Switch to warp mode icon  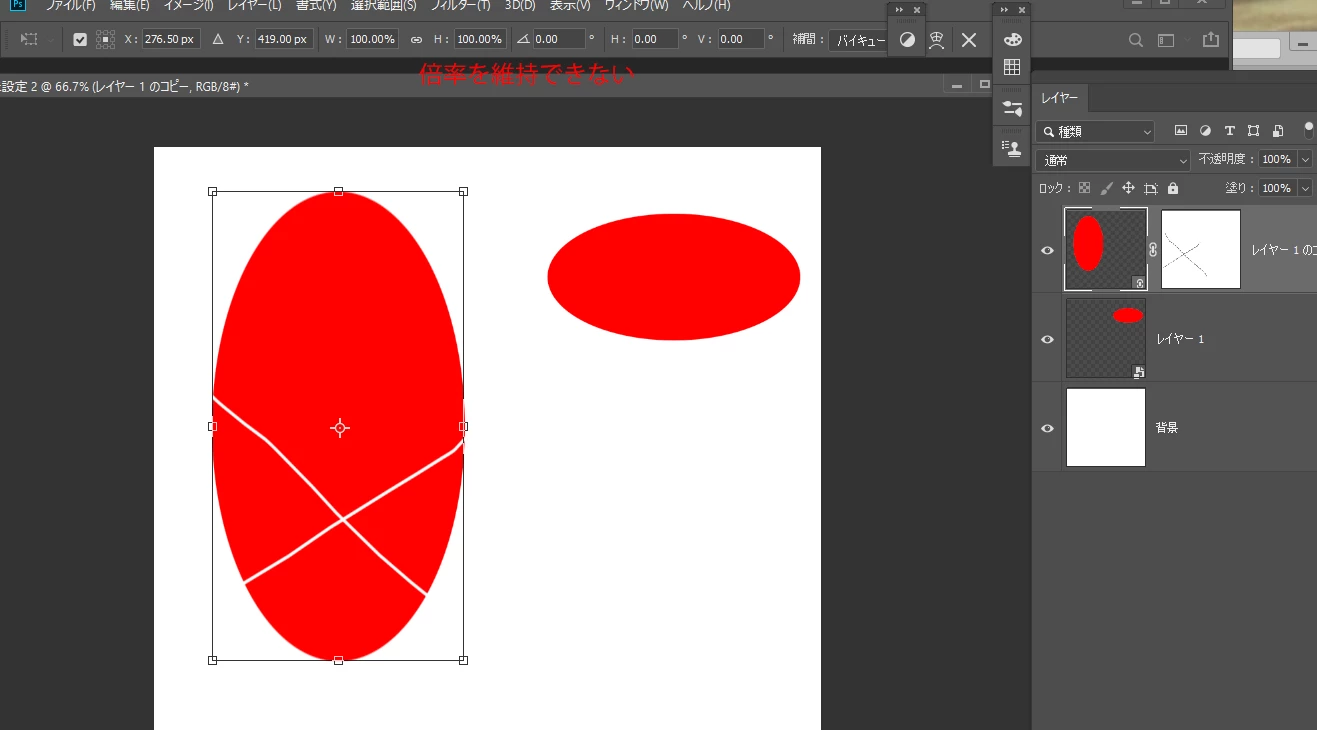937,40
